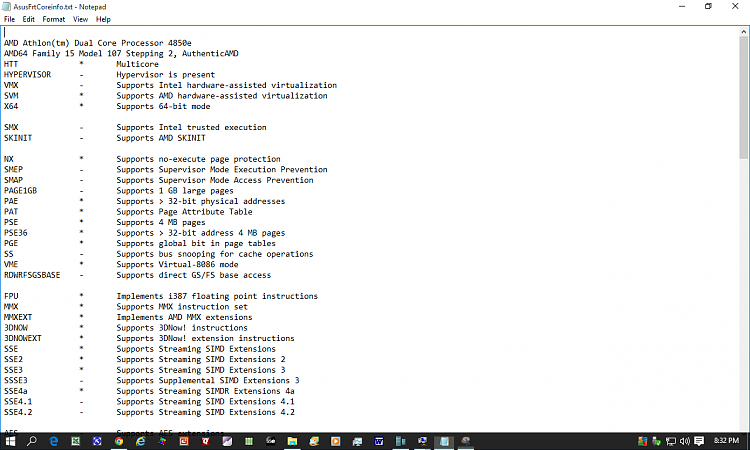The height and width of the screenshot is (450, 750).
Task: Open the Edit menu
Action: (x=28, y=19)
